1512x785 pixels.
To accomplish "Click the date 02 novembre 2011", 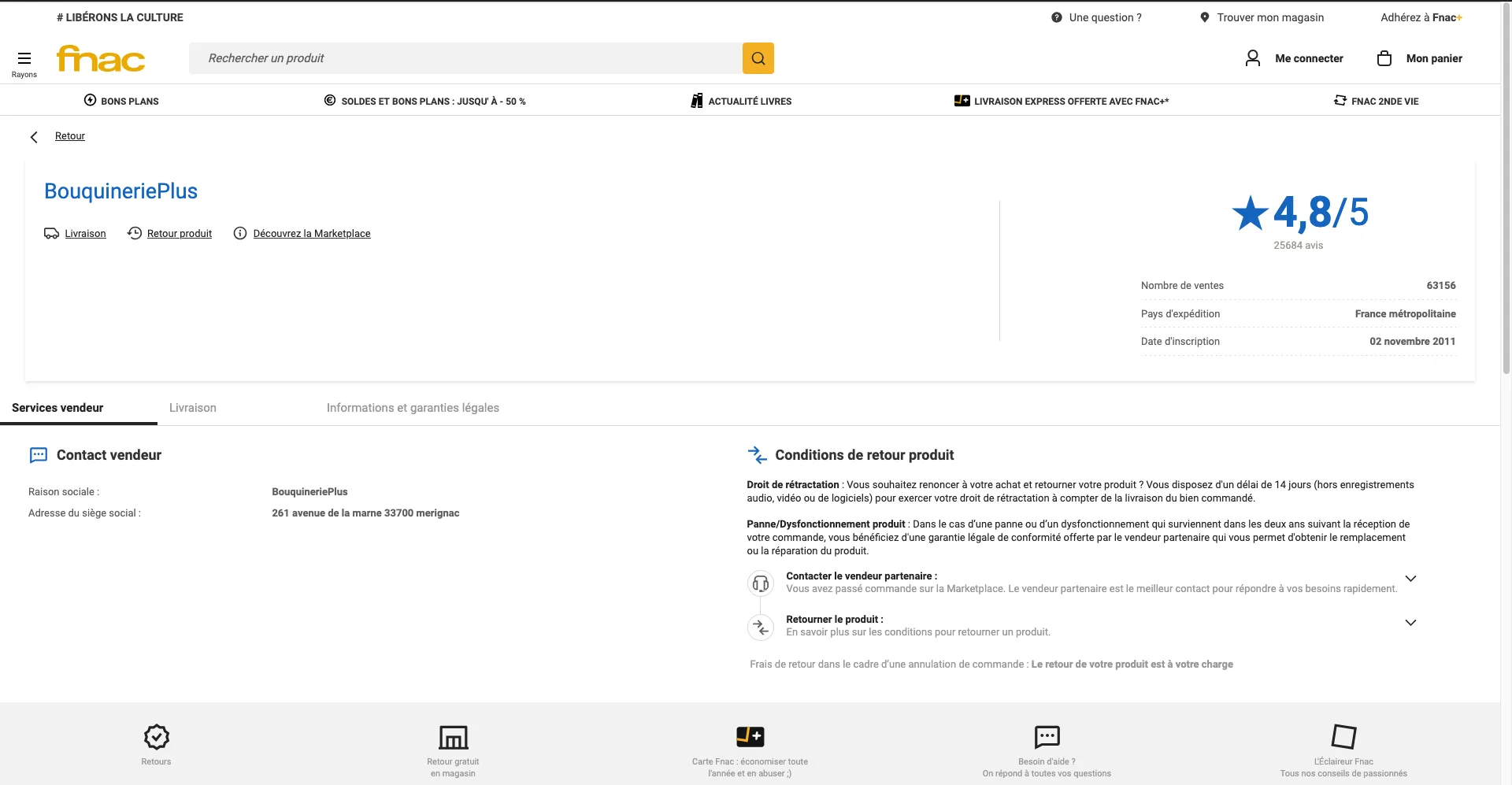I will coord(1413,342).
